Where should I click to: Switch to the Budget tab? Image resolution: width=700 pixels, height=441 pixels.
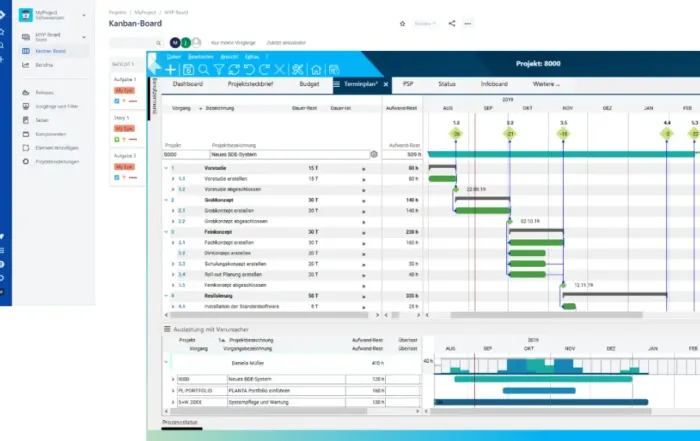coord(309,84)
